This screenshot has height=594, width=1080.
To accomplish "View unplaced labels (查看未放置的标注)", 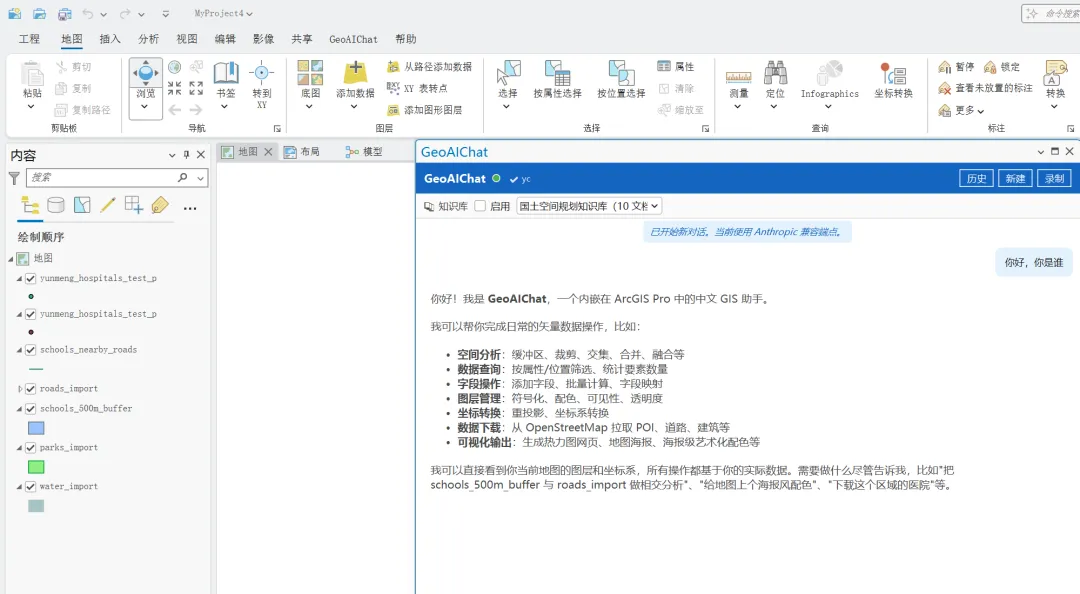I will tap(986, 88).
